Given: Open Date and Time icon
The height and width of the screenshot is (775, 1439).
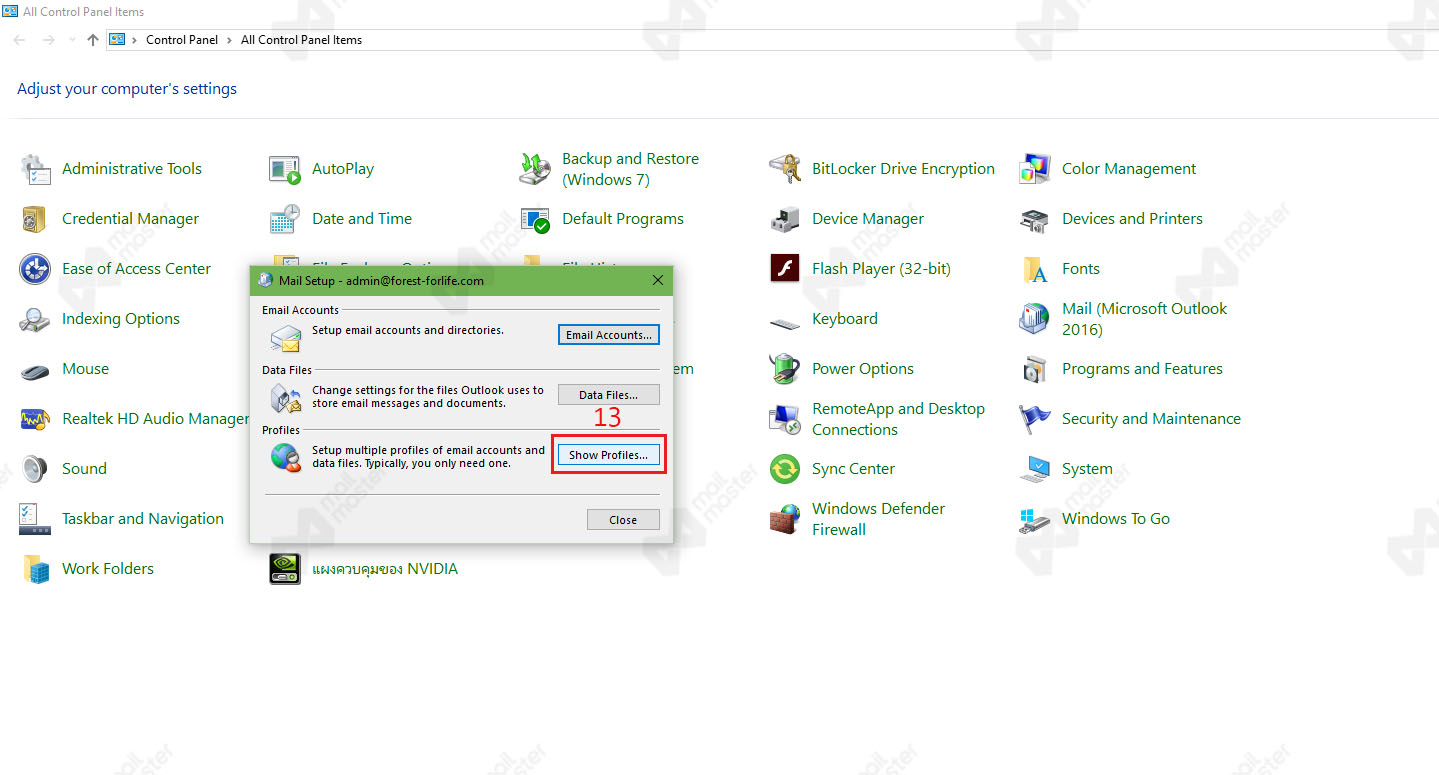Looking at the screenshot, I should point(285,219).
